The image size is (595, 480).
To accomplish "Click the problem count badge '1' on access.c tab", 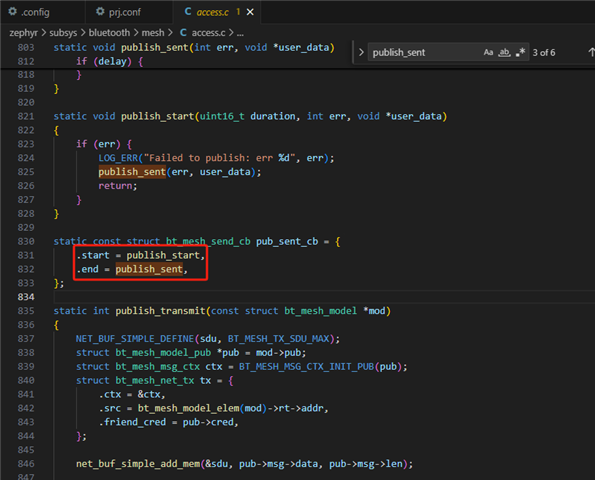I will [238, 12].
